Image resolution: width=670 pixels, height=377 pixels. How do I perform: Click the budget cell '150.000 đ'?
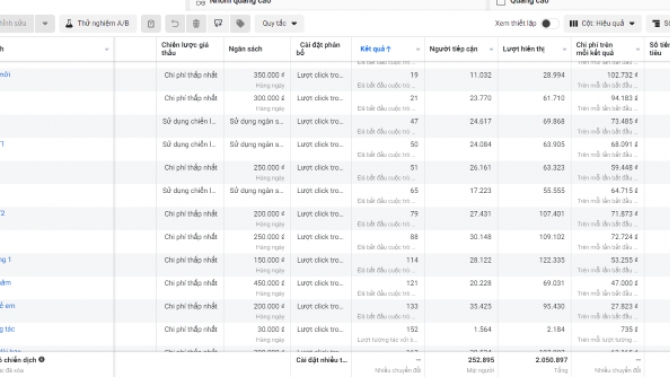[269, 260]
